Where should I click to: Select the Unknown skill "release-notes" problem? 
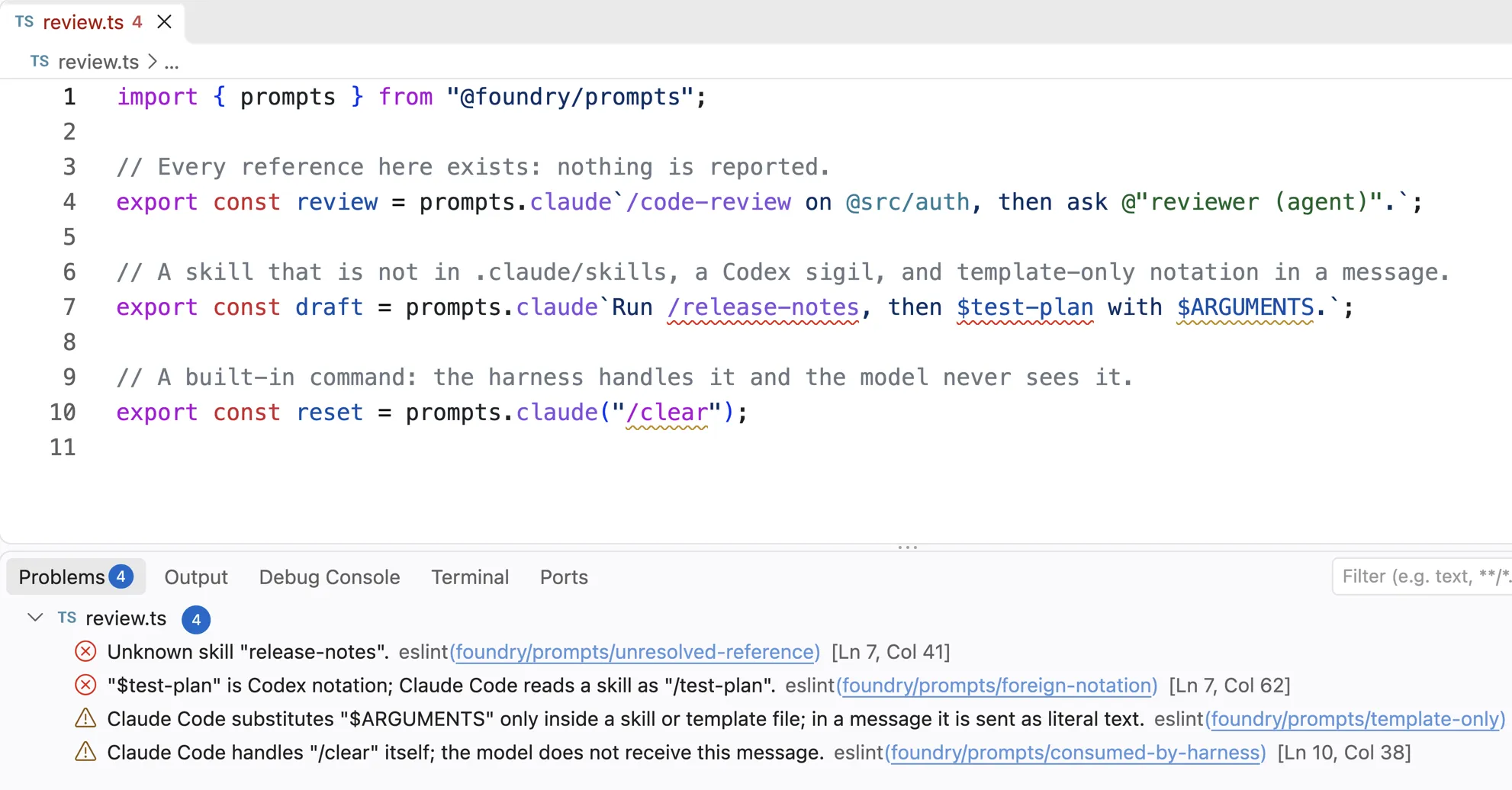coord(248,652)
